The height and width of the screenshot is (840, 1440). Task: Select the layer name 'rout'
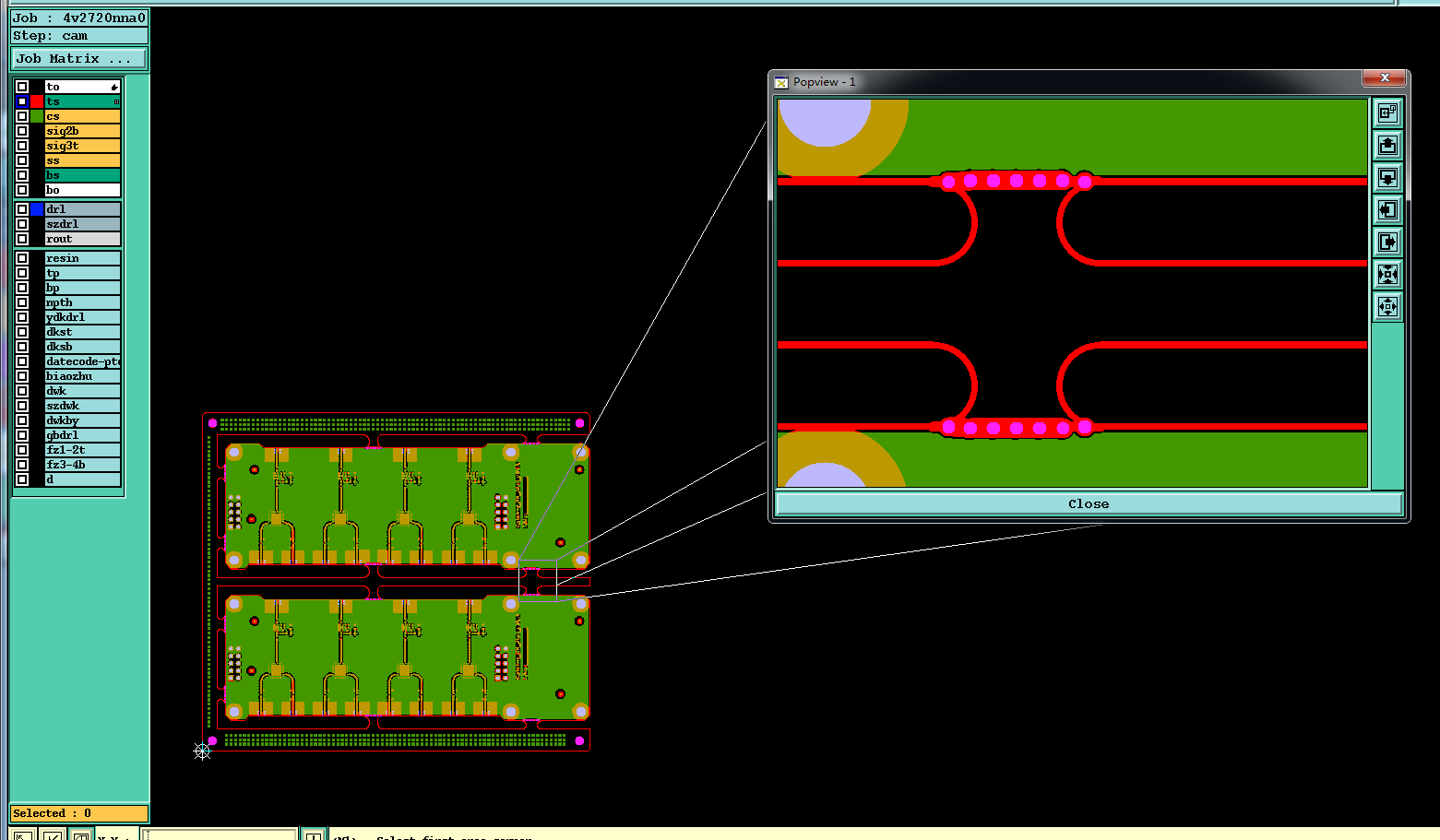click(83, 239)
